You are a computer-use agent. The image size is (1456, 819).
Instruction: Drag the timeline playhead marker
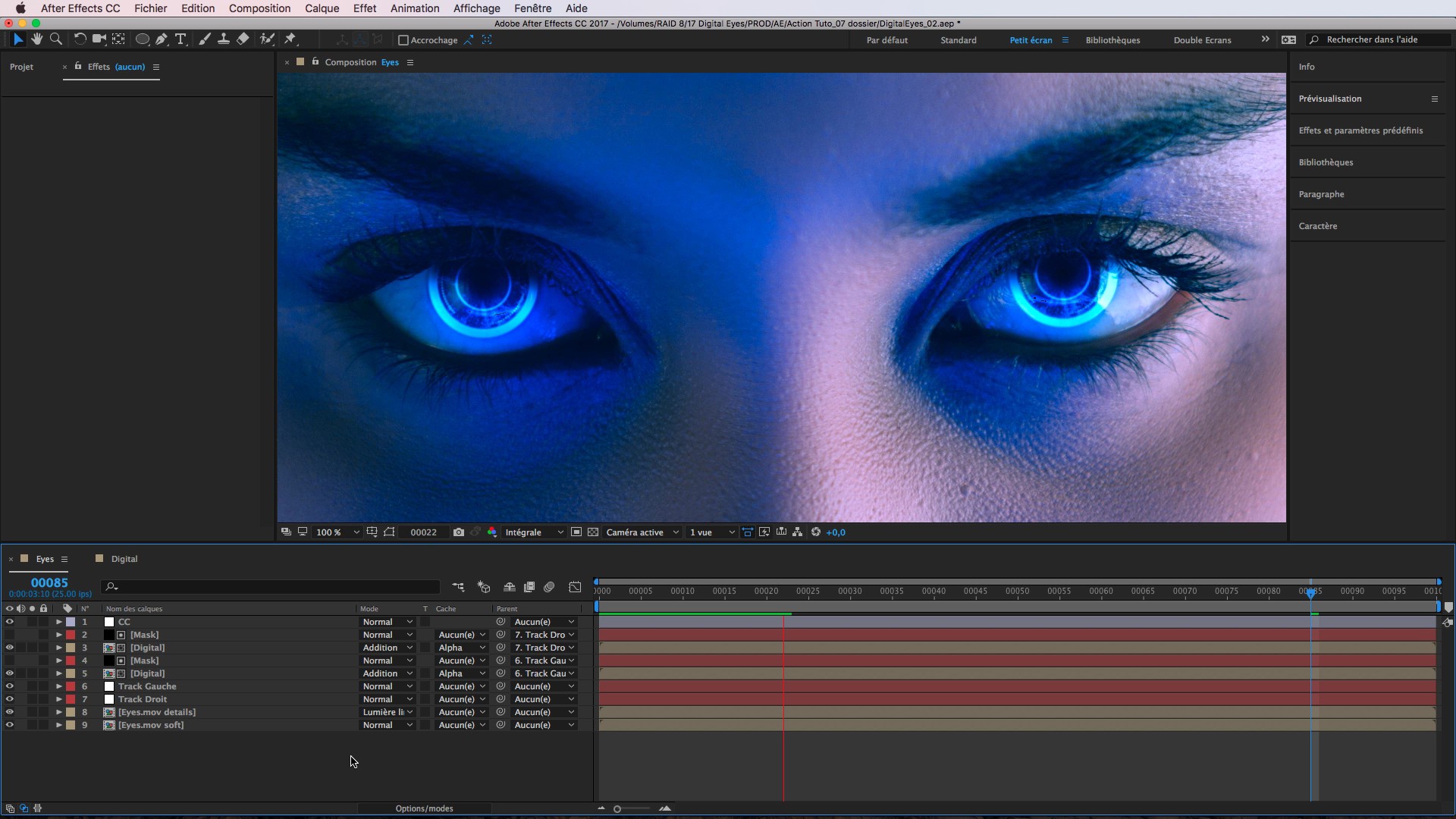pyautogui.click(x=1311, y=591)
